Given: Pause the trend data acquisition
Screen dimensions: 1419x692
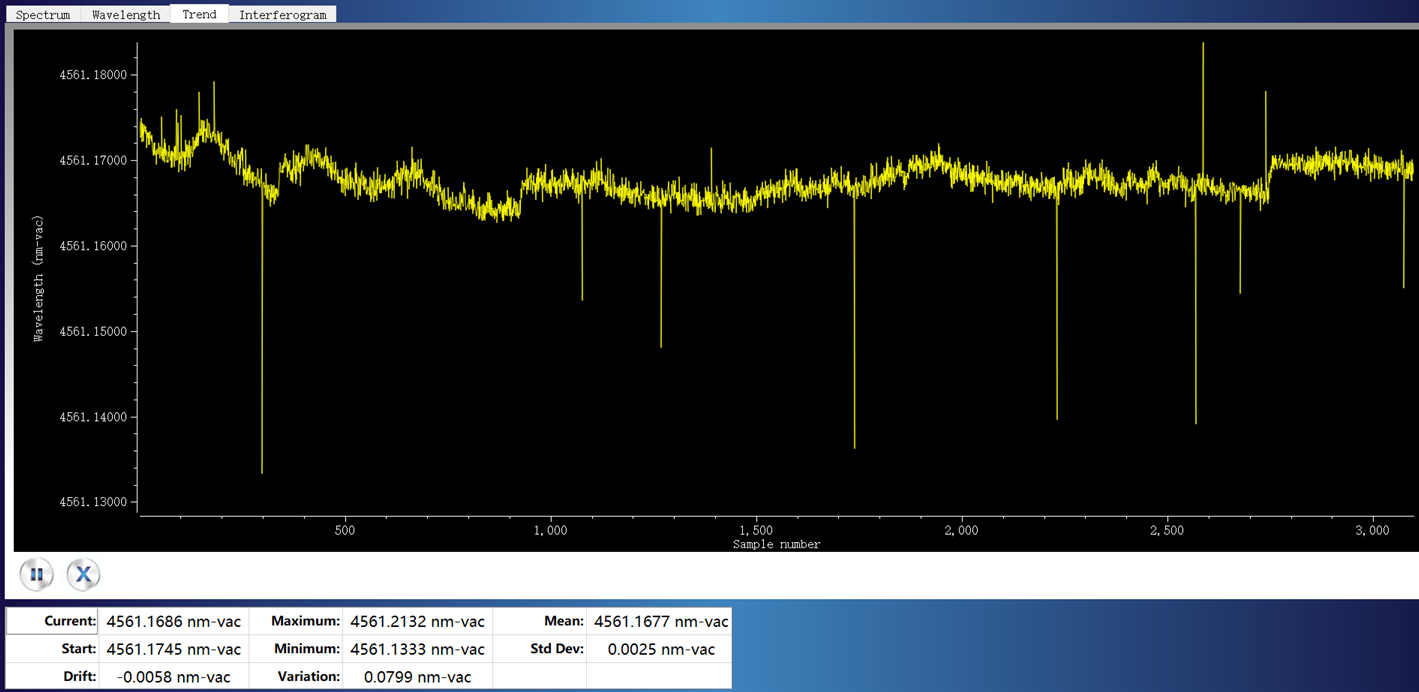Looking at the screenshot, I should [x=37, y=575].
